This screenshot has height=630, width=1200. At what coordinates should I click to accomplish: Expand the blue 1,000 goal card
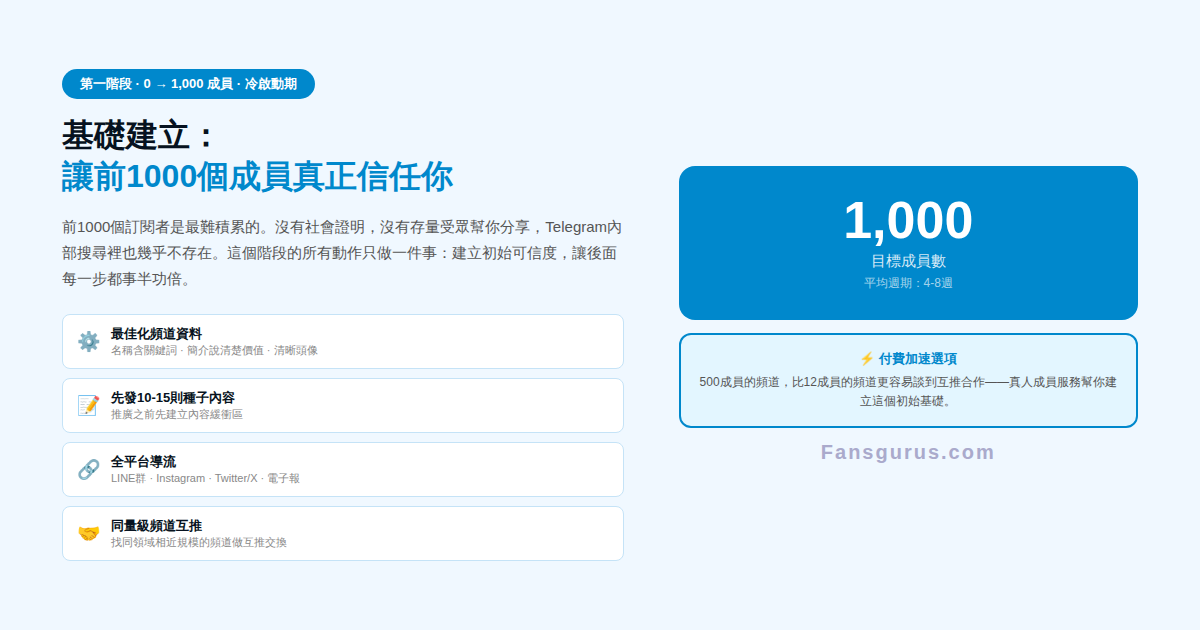tap(908, 243)
